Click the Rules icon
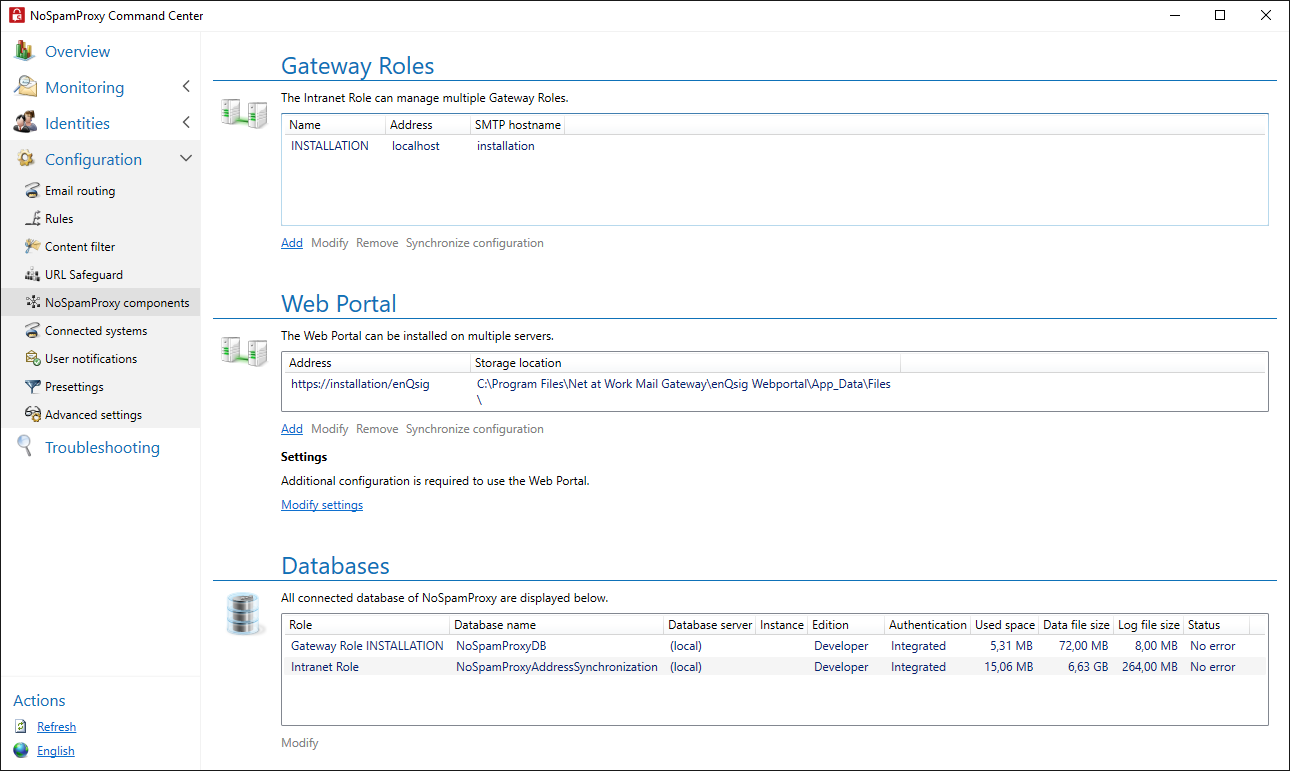The image size is (1290, 771). pyautogui.click(x=33, y=219)
